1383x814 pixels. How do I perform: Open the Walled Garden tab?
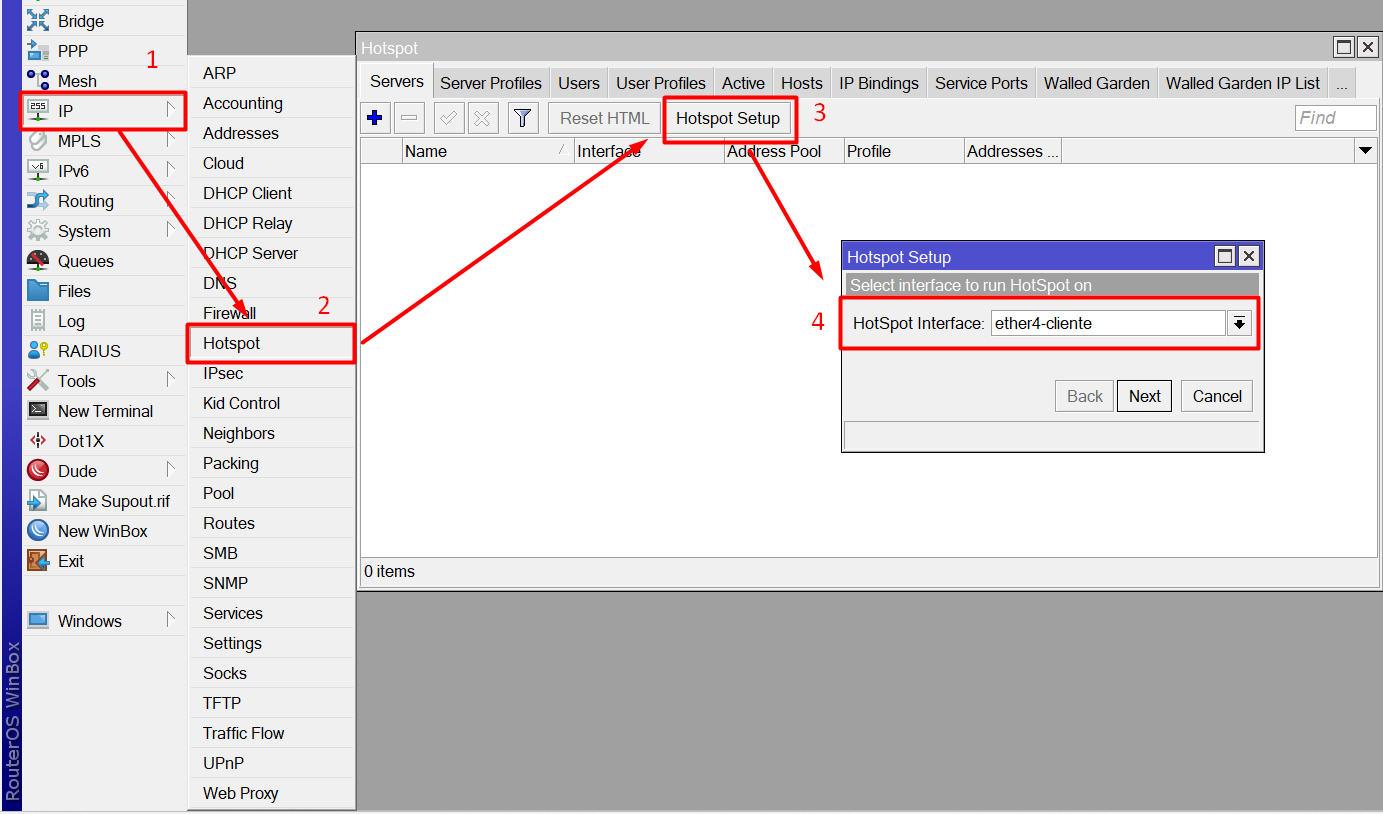1096,83
